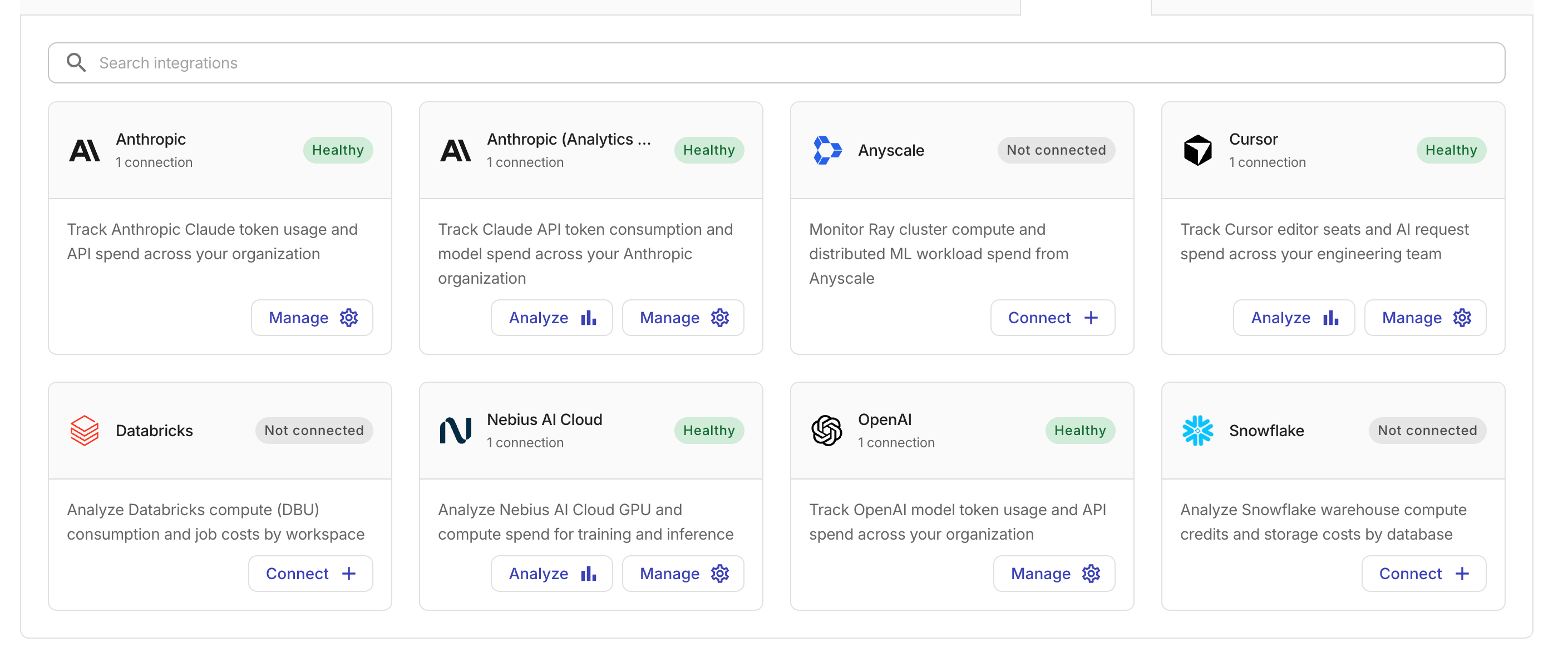1568x652 pixels.
Task: Click the Anthropic card title text
Action: pyautogui.click(x=151, y=139)
